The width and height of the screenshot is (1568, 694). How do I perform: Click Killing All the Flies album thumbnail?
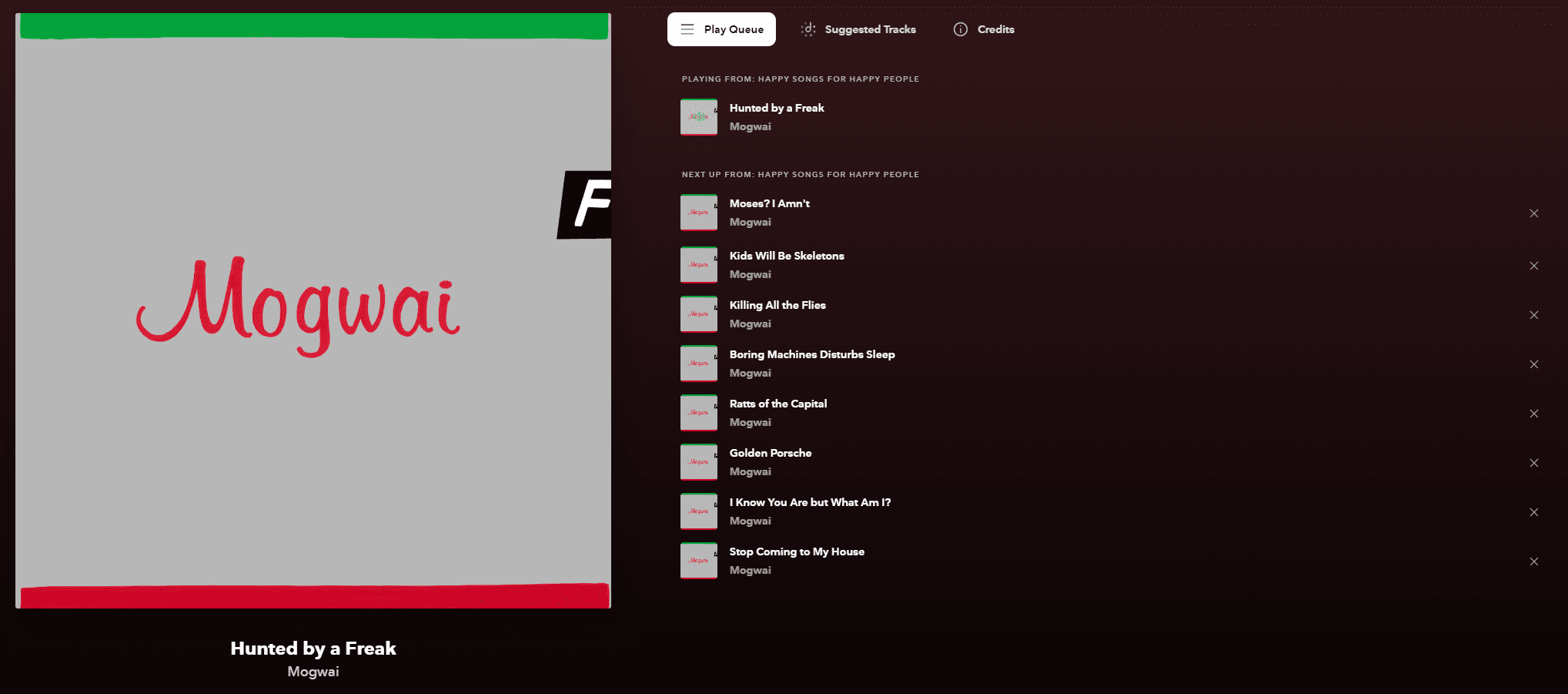click(x=699, y=314)
